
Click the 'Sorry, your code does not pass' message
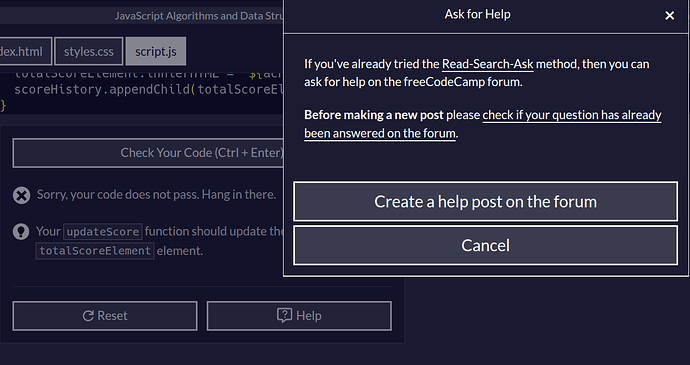click(x=156, y=195)
